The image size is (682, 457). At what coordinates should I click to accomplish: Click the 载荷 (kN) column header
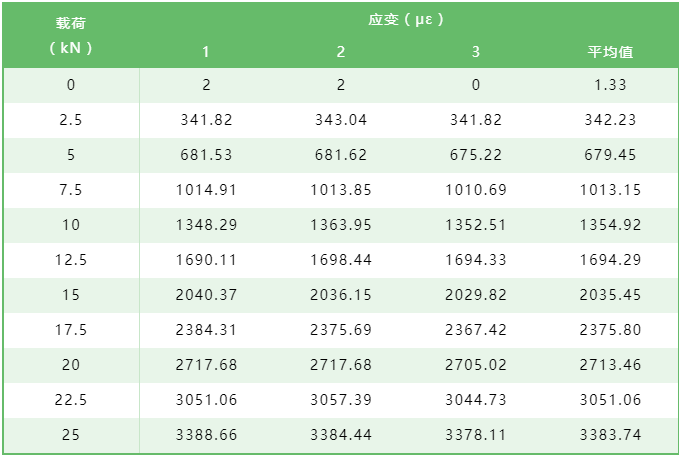71,34
